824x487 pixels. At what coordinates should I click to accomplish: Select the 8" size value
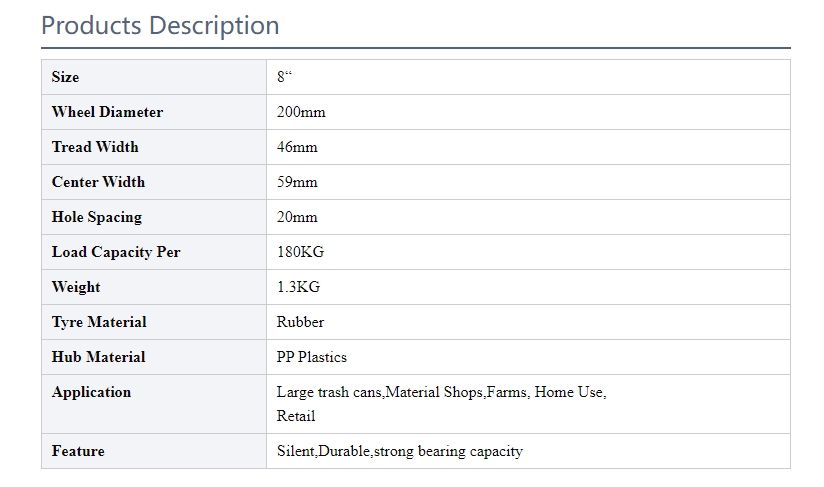pyautogui.click(x=285, y=77)
